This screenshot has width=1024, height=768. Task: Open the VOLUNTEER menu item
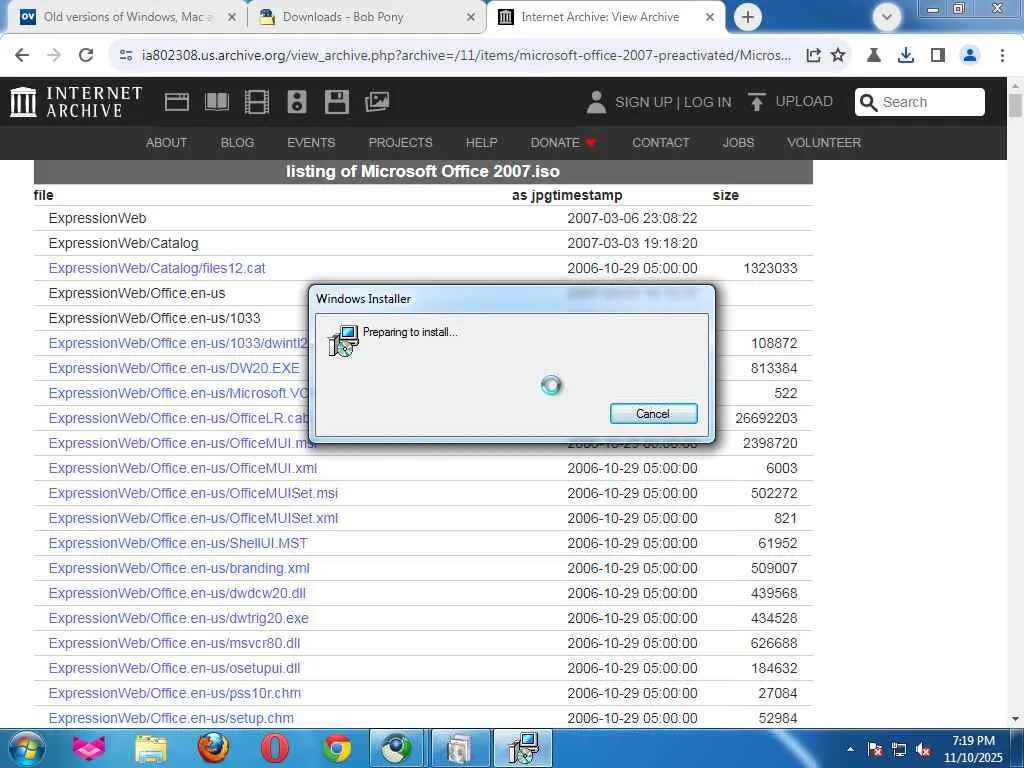(x=824, y=142)
